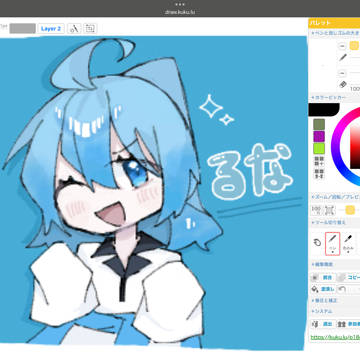
Task: Open the green kuku.lu URL link
Action: (335, 337)
